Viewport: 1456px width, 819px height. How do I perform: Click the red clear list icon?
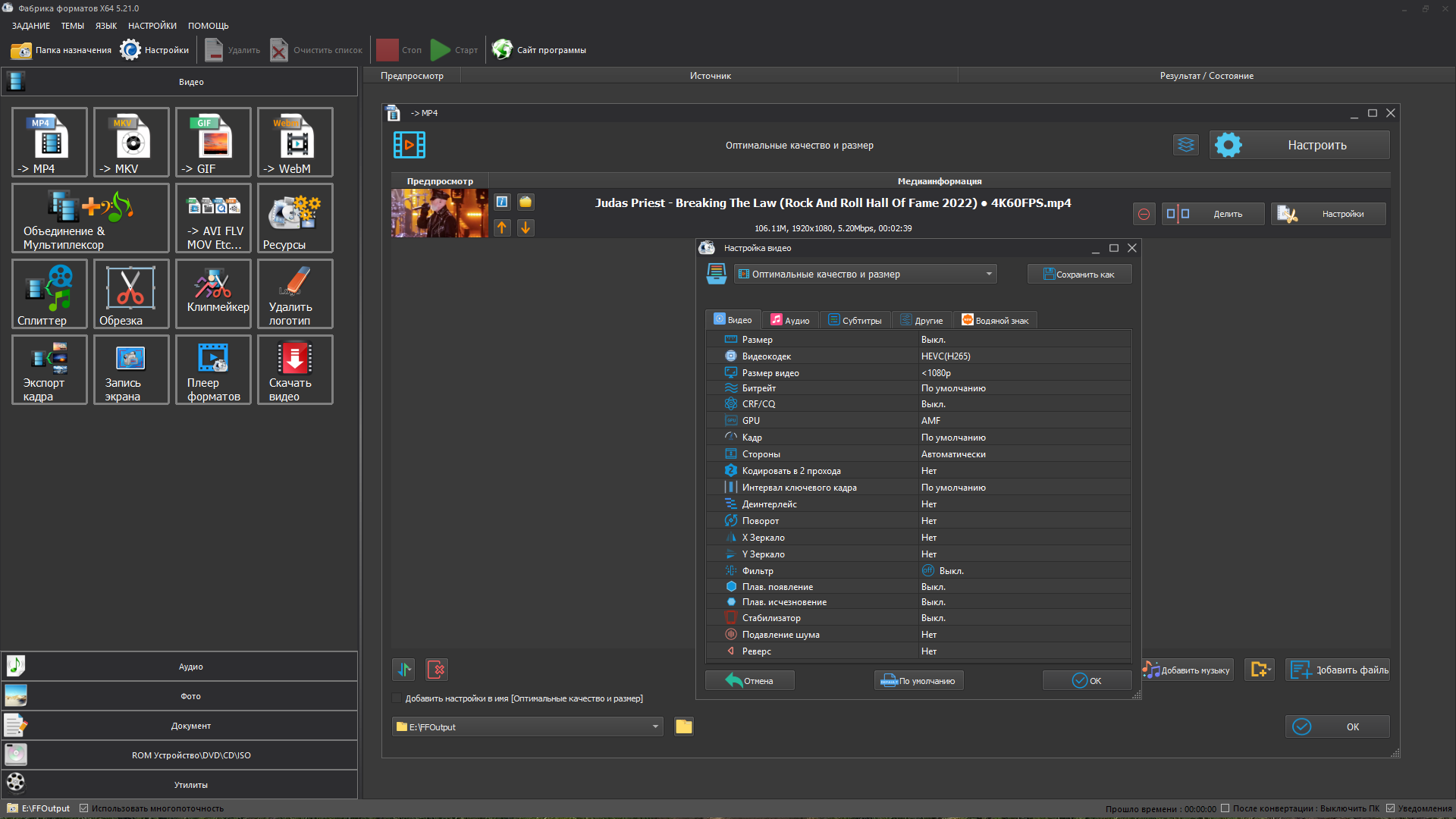click(437, 670)
